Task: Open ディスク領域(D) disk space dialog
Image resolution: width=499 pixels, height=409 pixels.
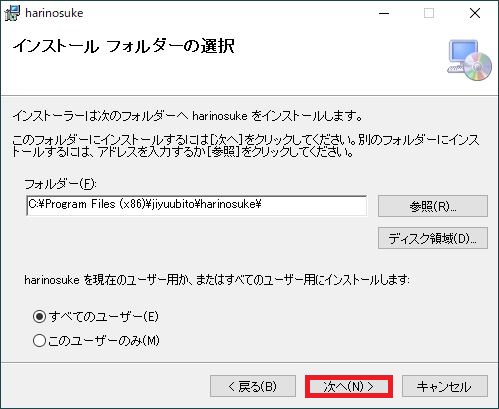Action: pos(433,238)
